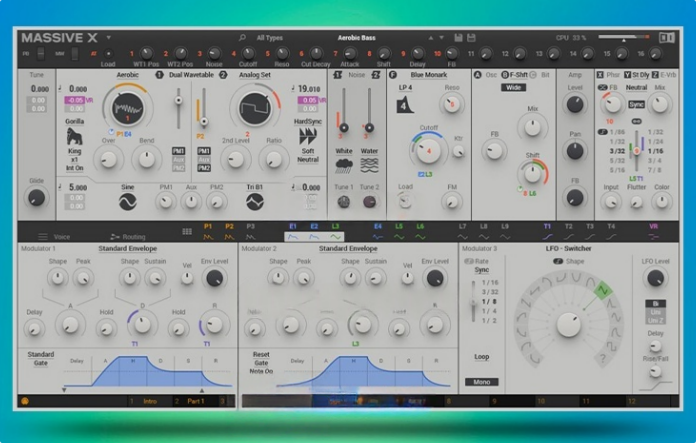This screenshot has height=443, width=696.
Task: Select the highlighted green LFO switcher shape
Action: tap(603, 291)
